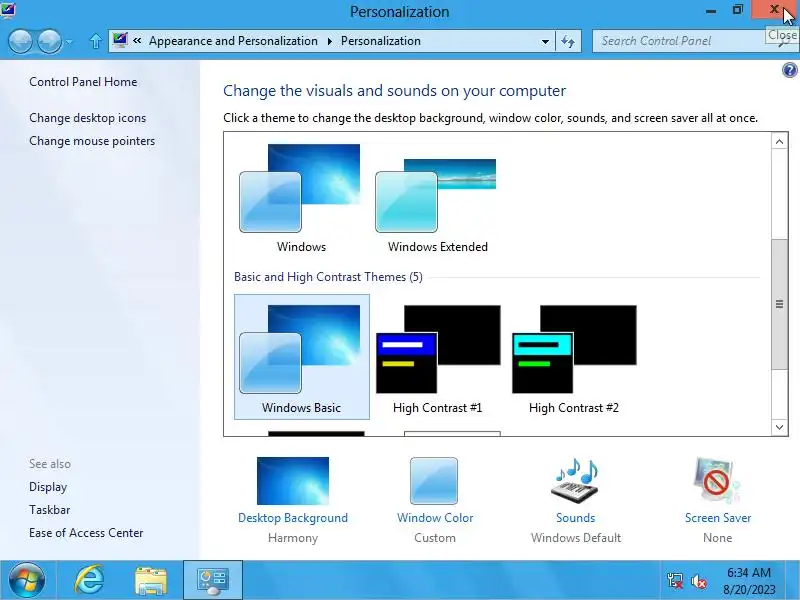Click the Screen Saver text link
800x600 pixels.
(718, 518)
